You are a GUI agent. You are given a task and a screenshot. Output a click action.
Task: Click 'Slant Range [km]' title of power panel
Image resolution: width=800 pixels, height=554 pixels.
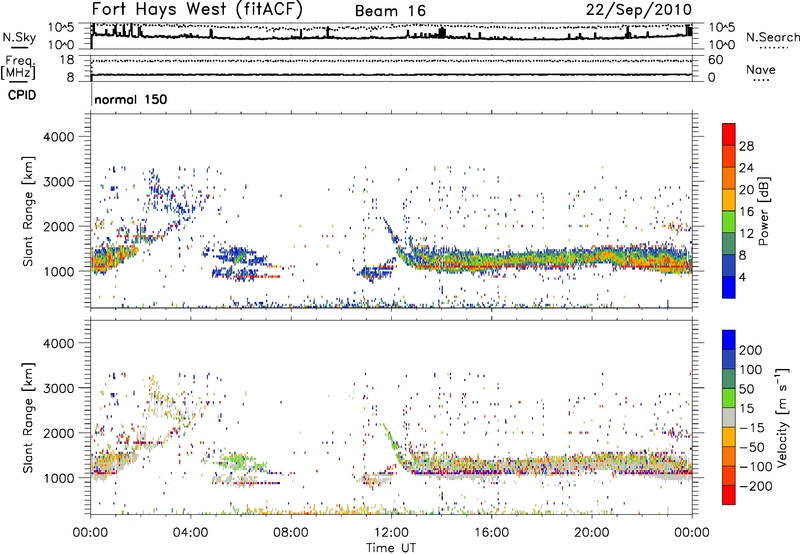tap(28, 211)
